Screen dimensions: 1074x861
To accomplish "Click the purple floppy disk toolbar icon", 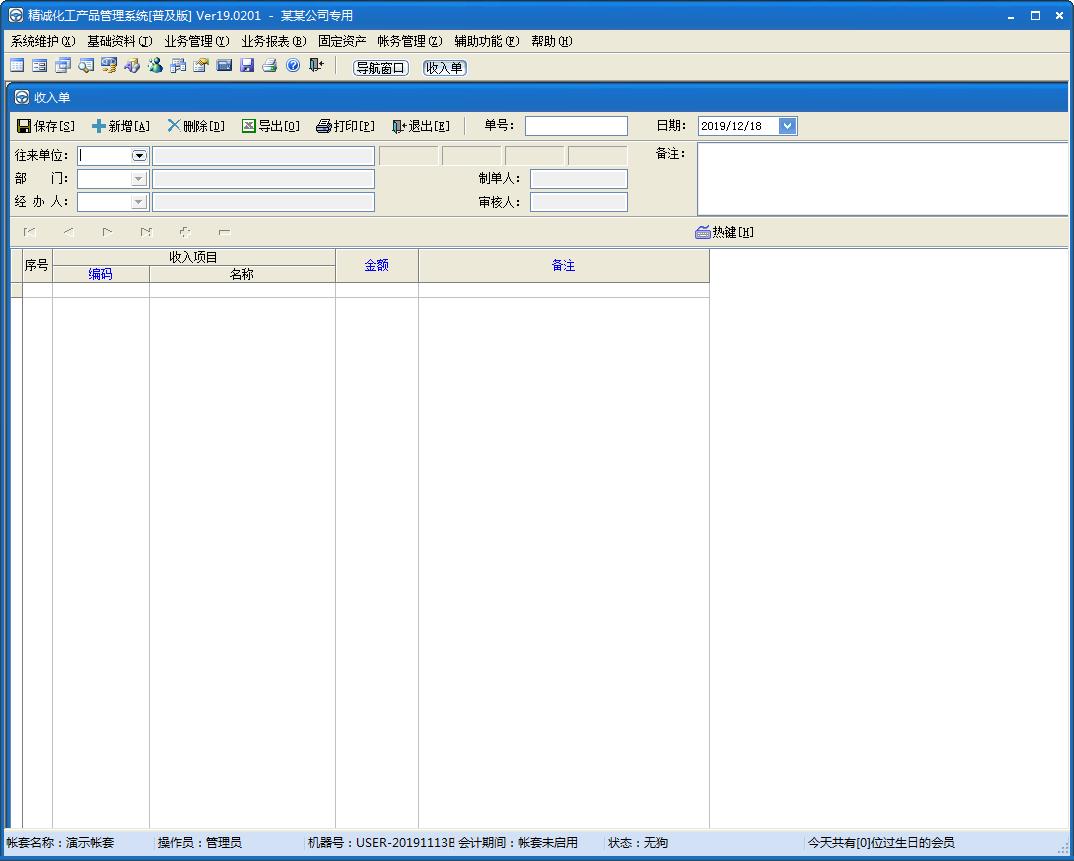I will [247, 66].
